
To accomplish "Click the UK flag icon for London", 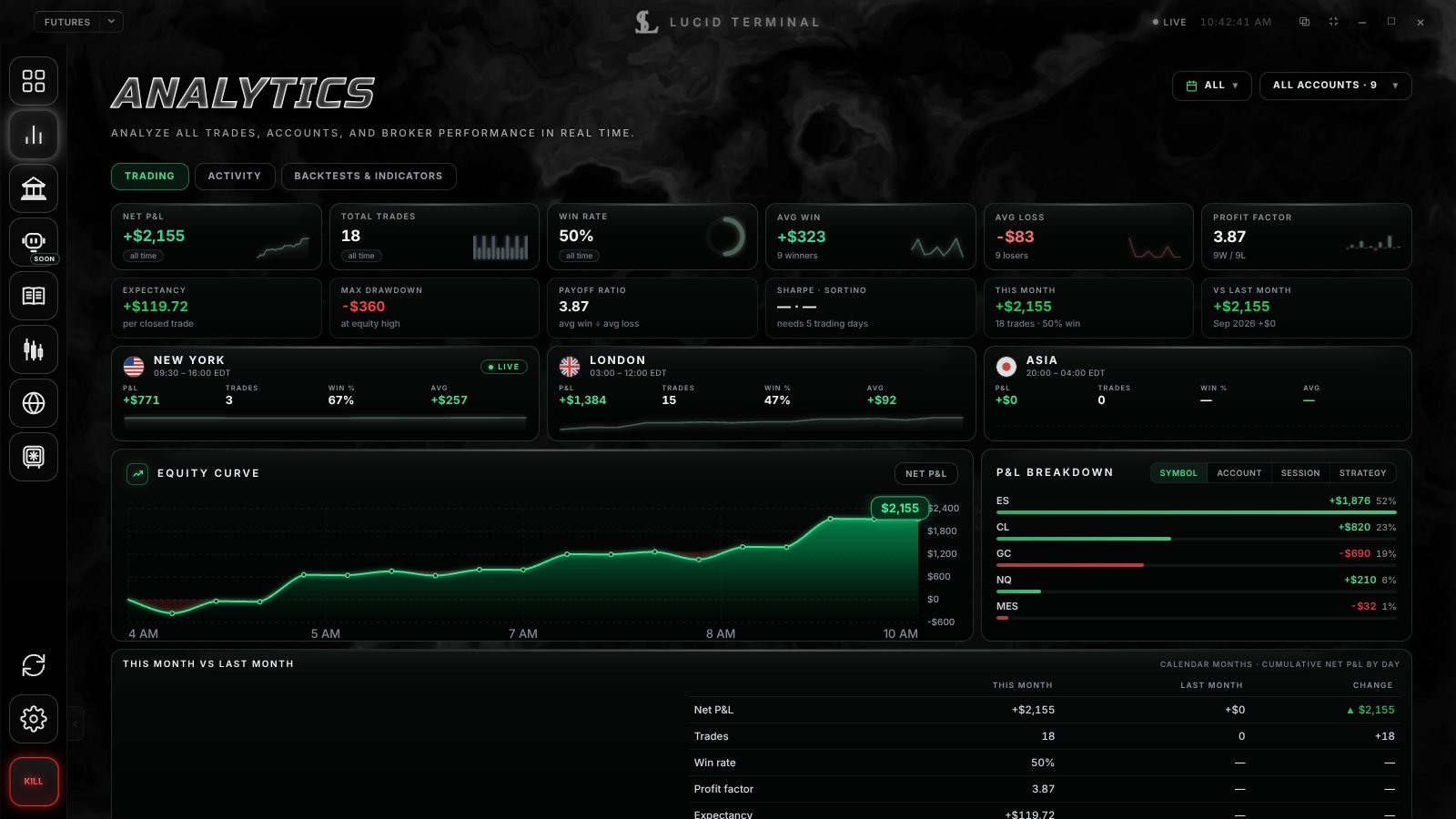I will [570, 367].
